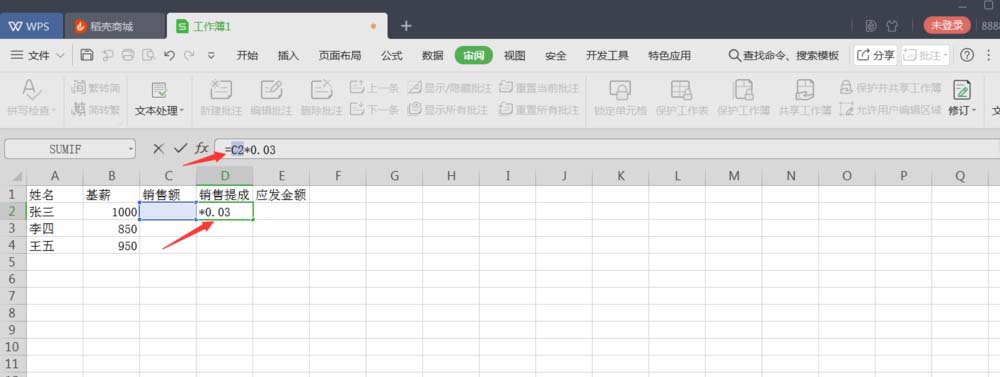Click the 编辑批注 icon
The height and width of the screenshot is (377, 1000).
[x=271, y=89]
